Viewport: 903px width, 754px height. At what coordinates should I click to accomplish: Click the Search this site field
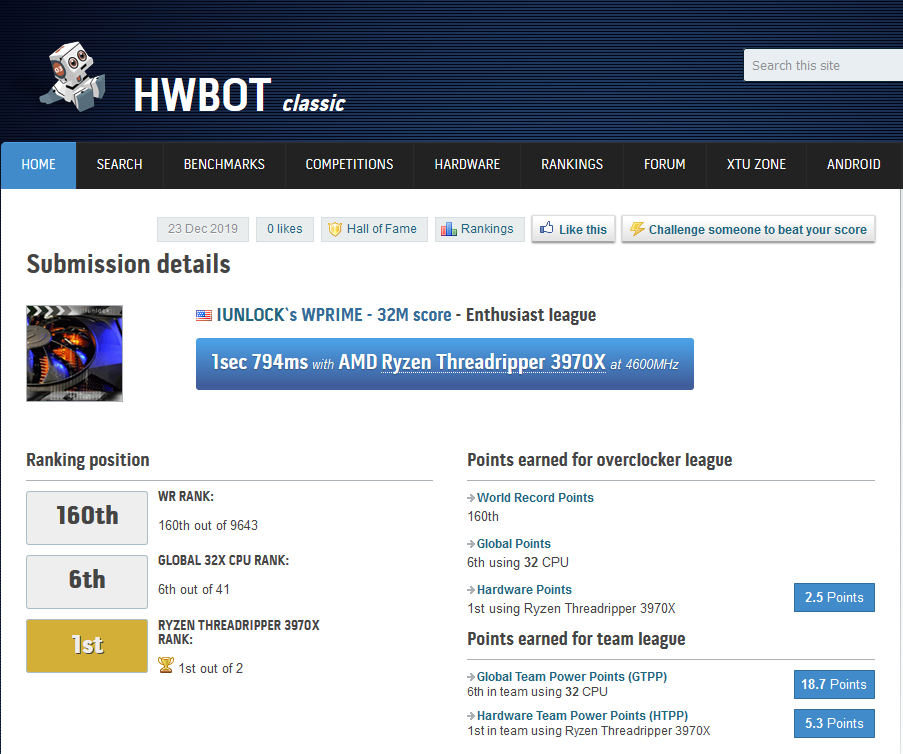point(824,65)
